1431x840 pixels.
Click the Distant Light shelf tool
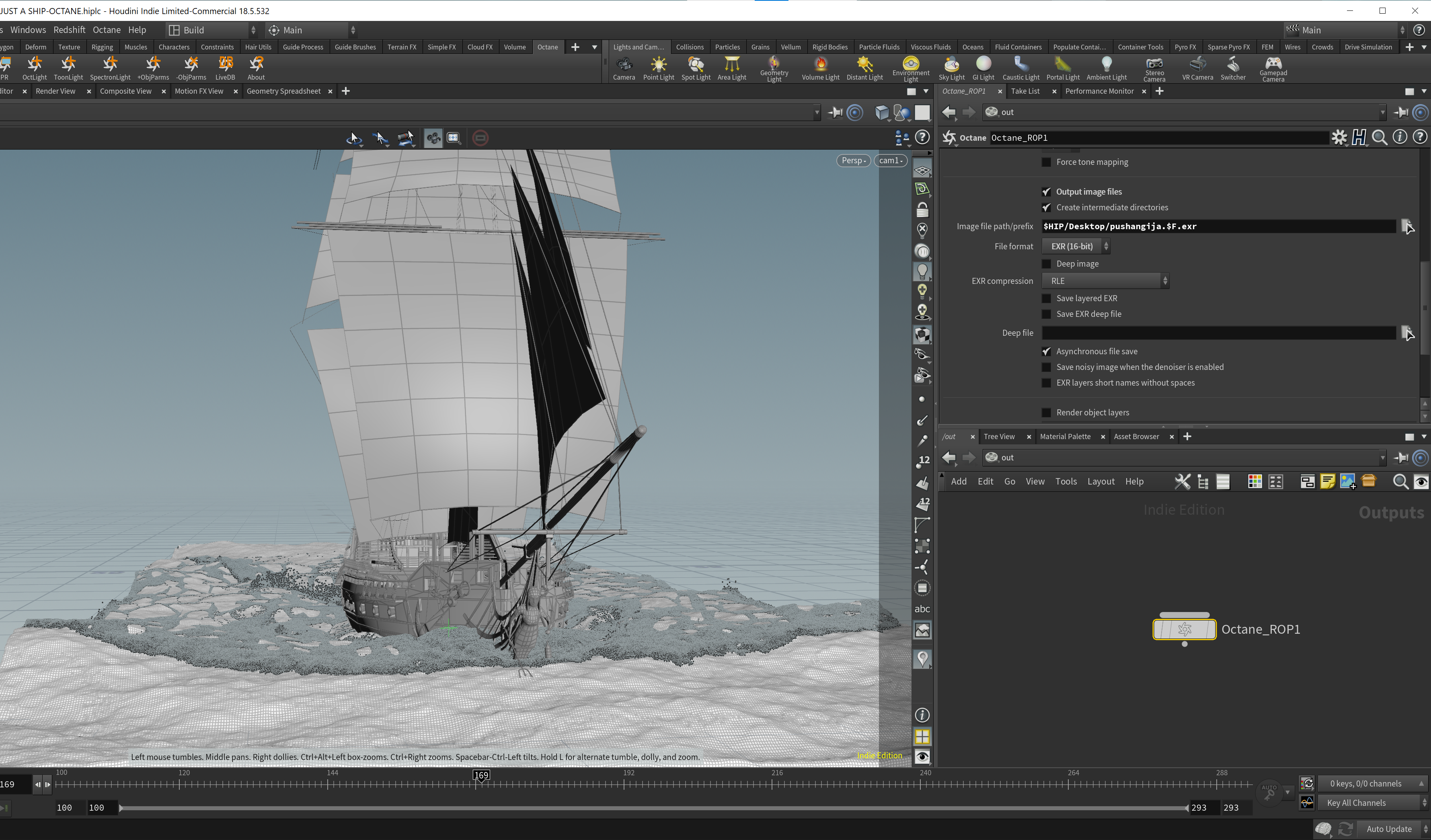tap(864, 68)
